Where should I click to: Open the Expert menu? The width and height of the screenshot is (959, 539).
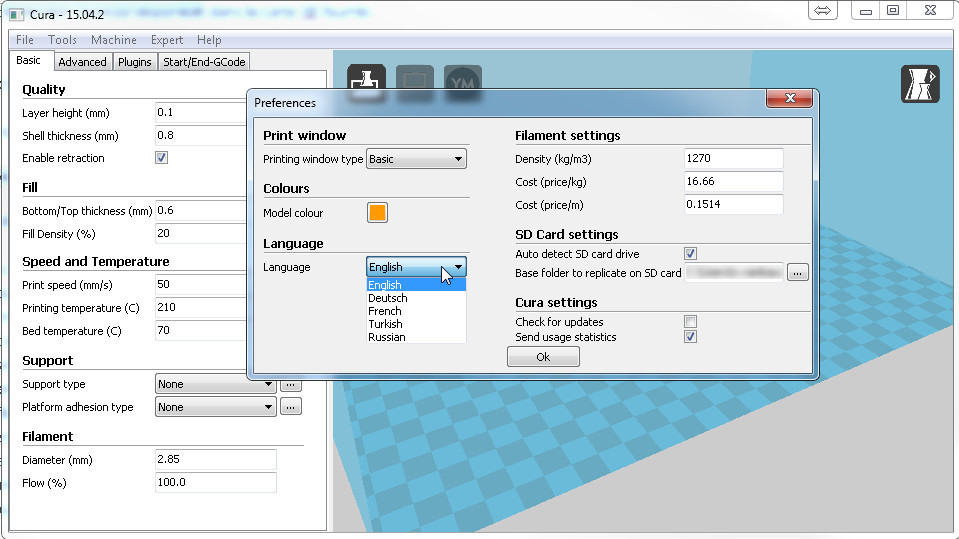[167, 40]
